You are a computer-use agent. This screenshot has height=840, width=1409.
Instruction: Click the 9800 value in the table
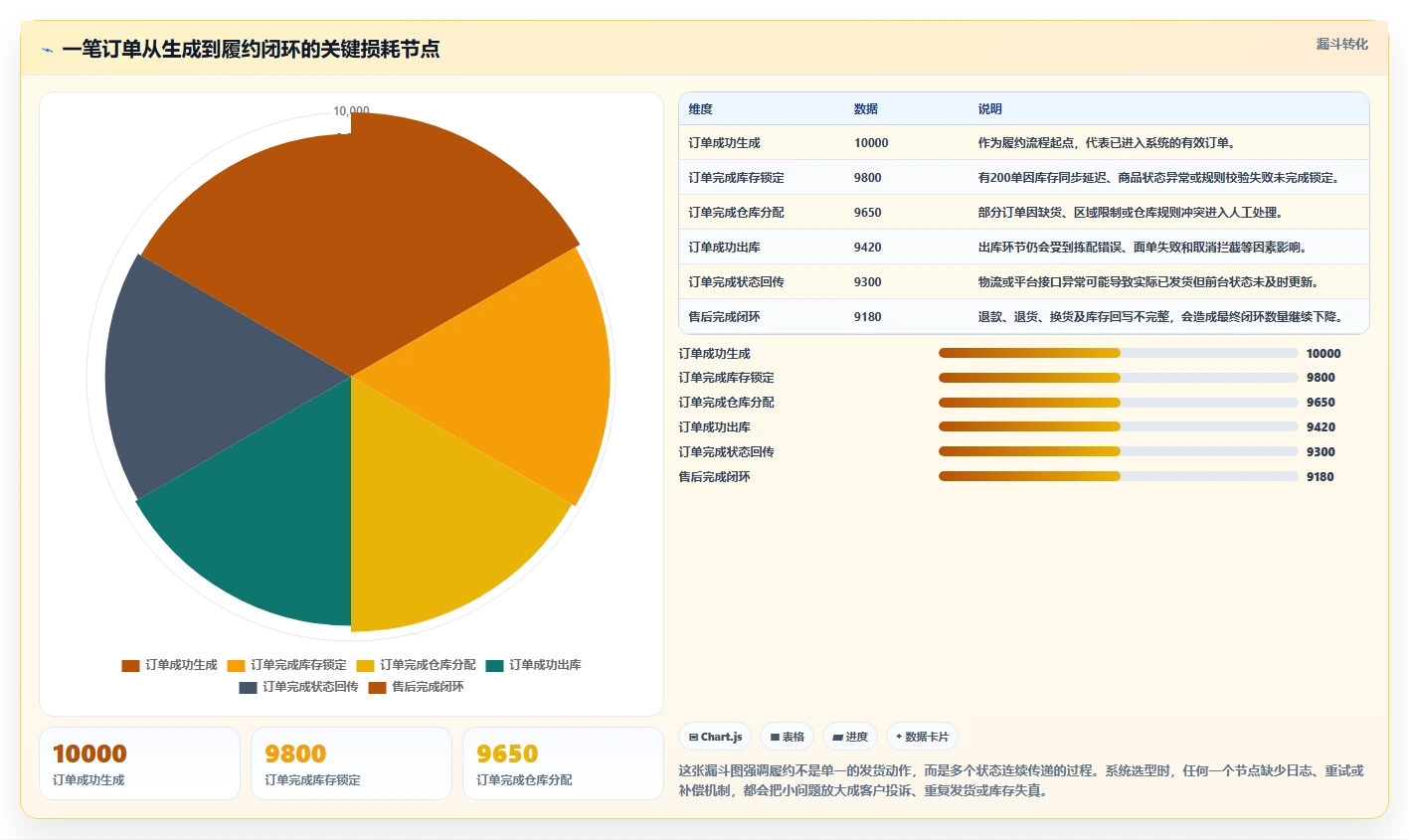[867, 178]
